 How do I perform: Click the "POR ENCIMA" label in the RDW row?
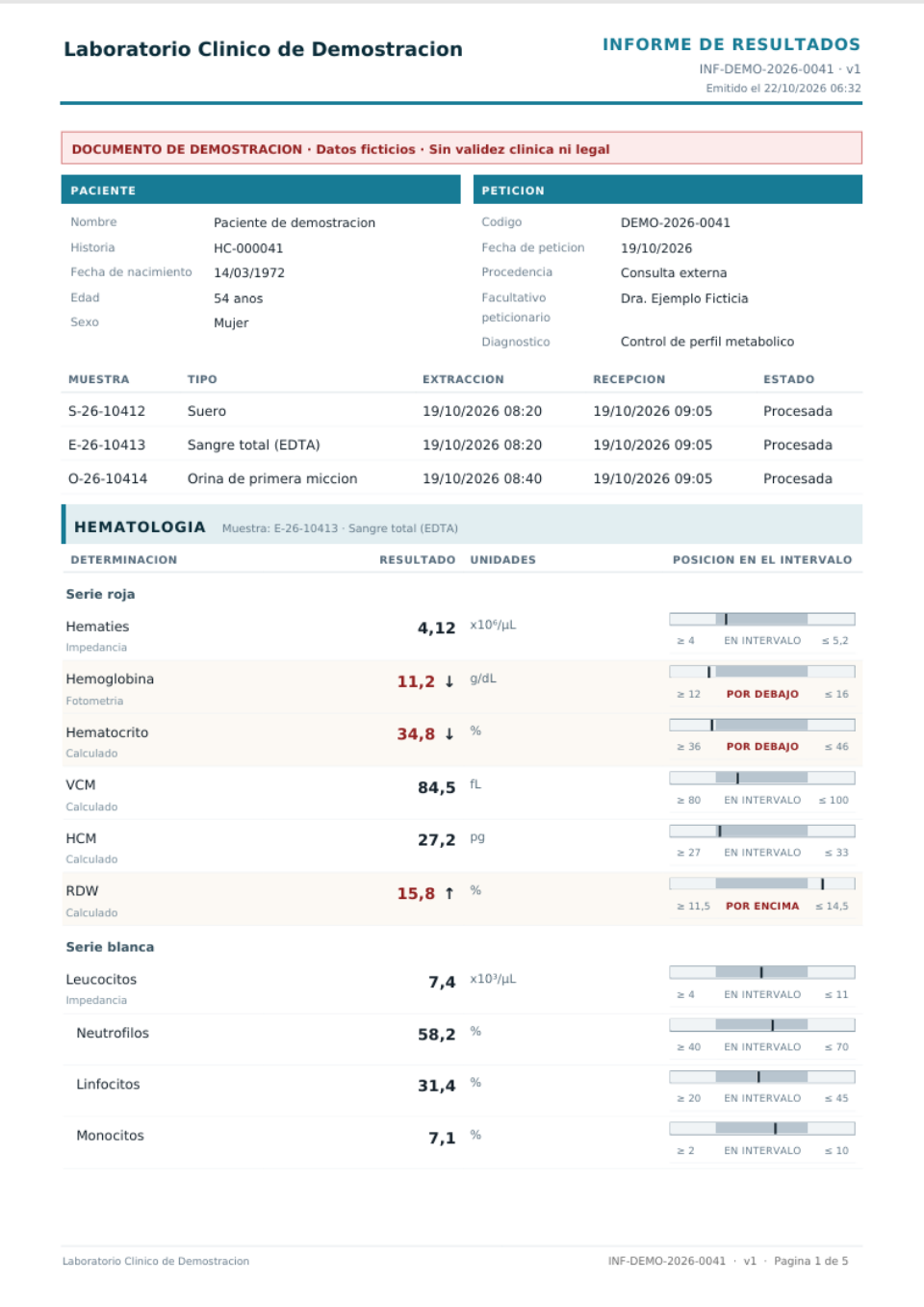pyautogui.click(x=762, y=906)
